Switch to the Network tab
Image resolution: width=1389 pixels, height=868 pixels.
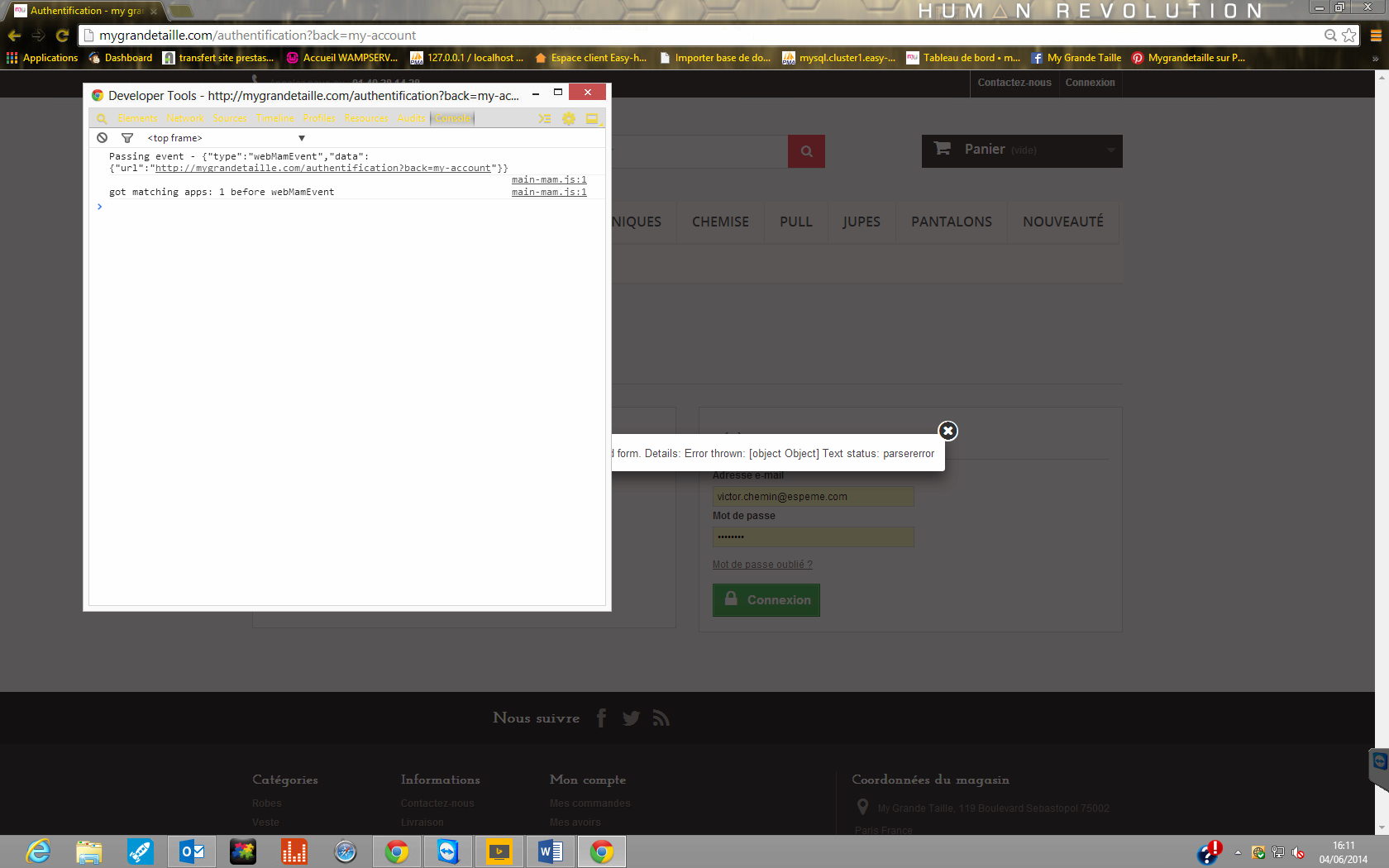pos(185,119)
